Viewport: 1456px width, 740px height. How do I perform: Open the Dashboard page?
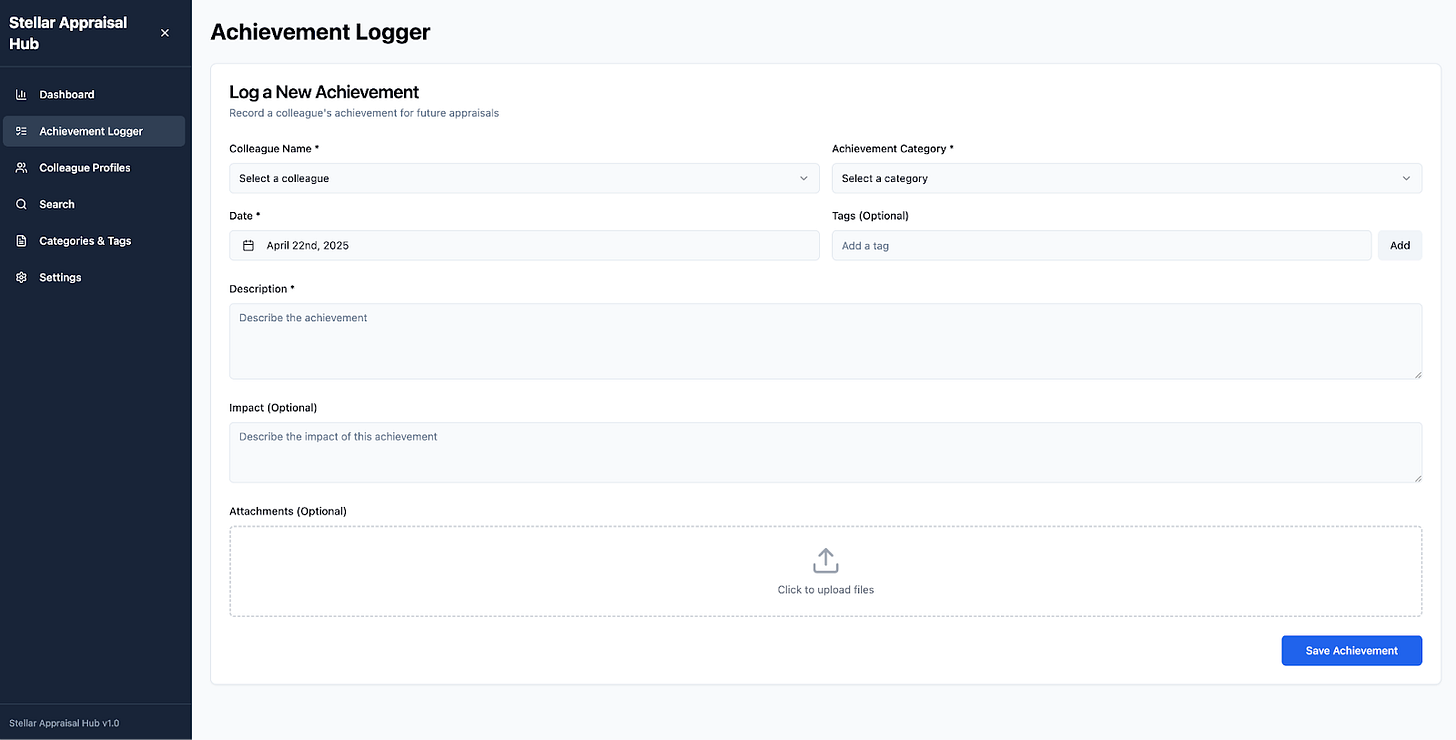(x=94, y=94)
